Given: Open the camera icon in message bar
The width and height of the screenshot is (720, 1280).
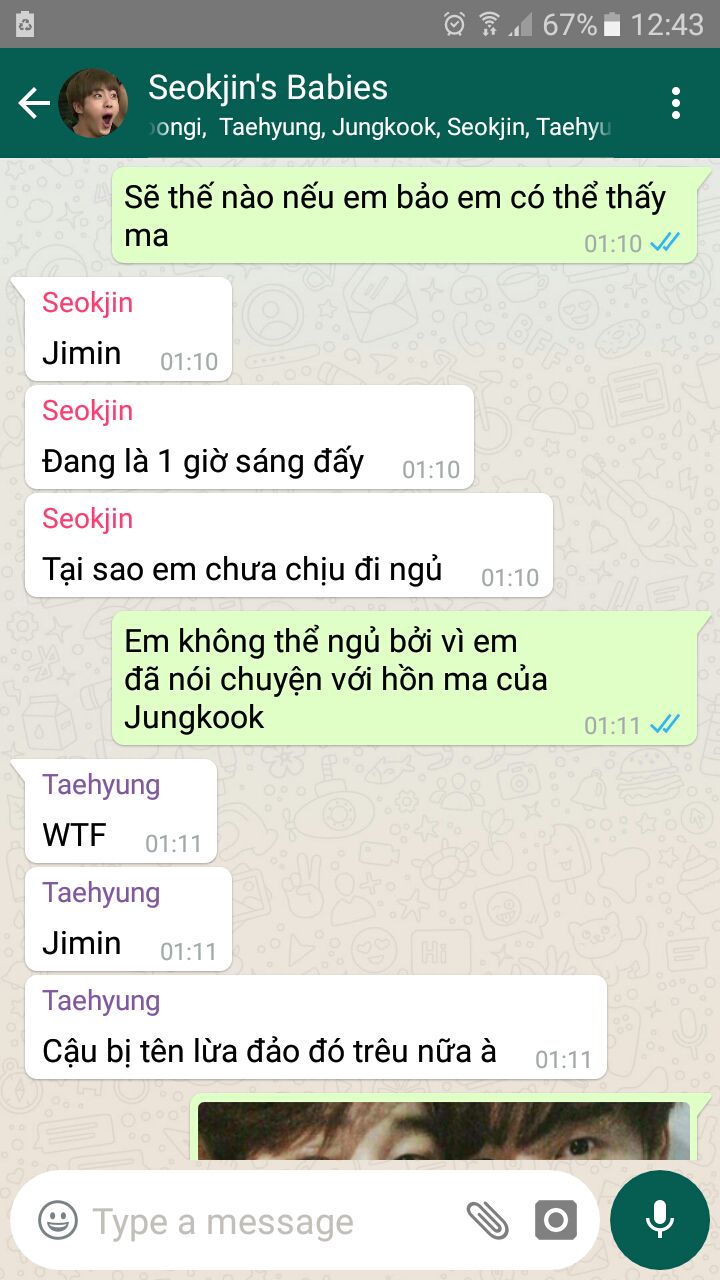Looking at the screenshot, I should coord(556,1220).
